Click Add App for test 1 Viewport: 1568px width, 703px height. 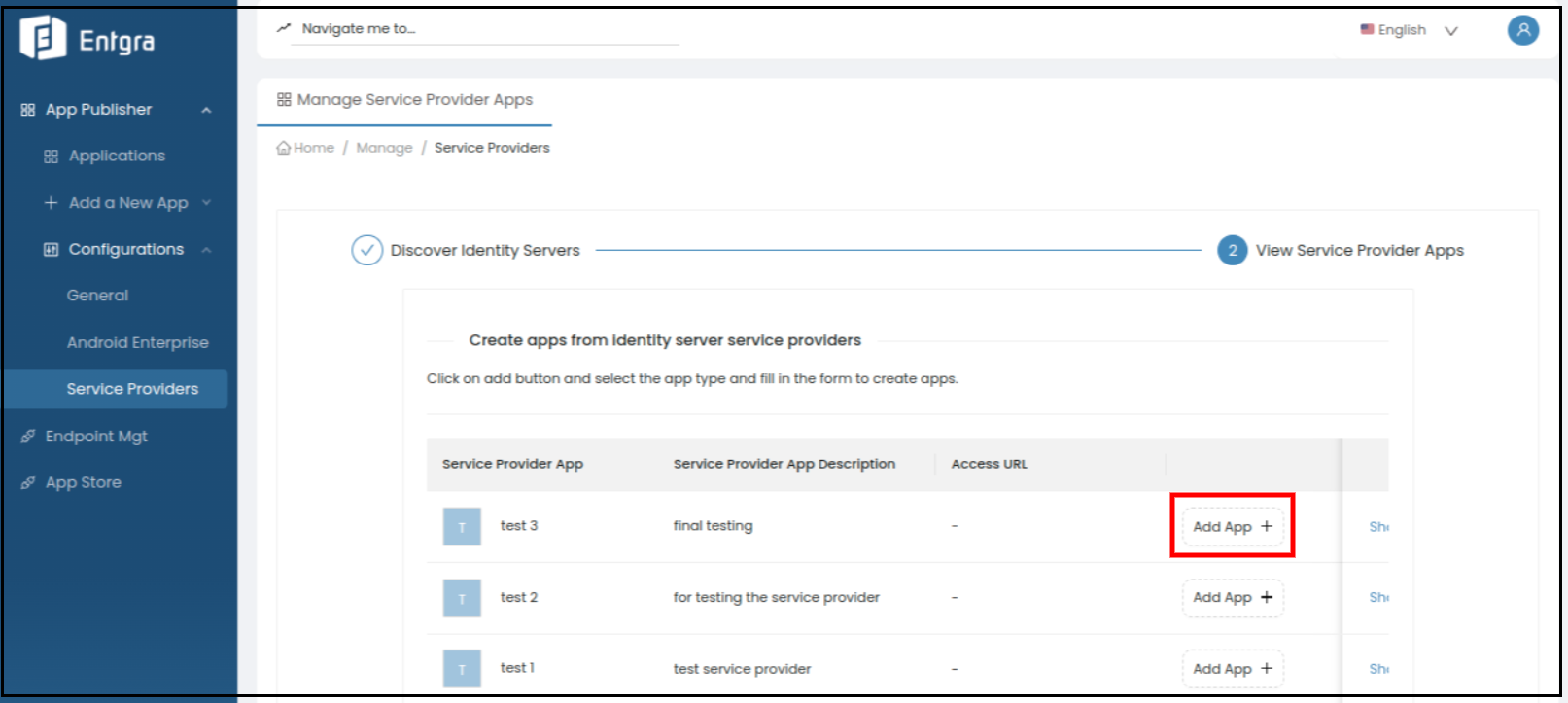pyautogui.click(x=1233, y=669)
